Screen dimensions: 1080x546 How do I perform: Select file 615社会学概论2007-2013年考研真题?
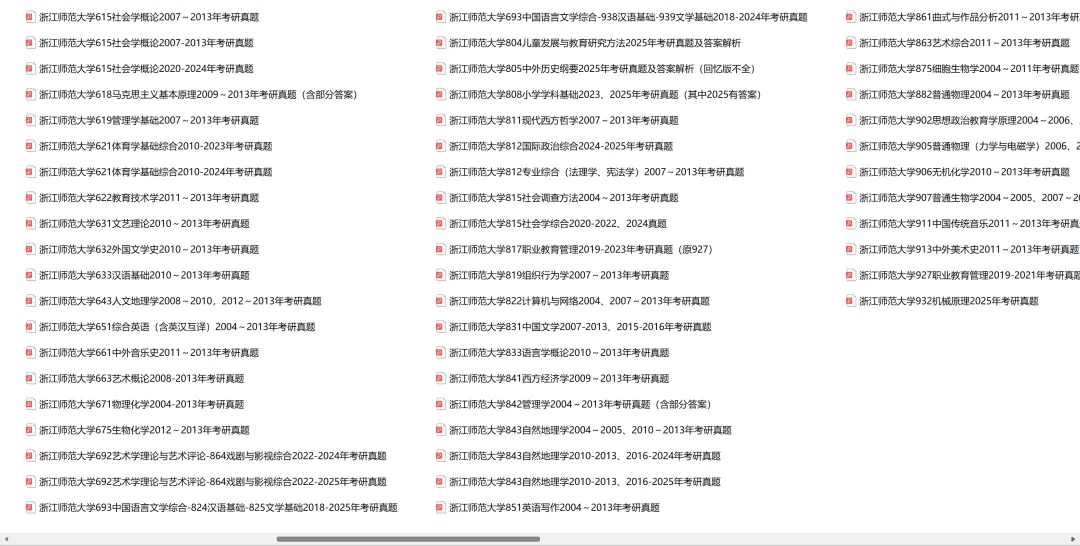[140, 43]
